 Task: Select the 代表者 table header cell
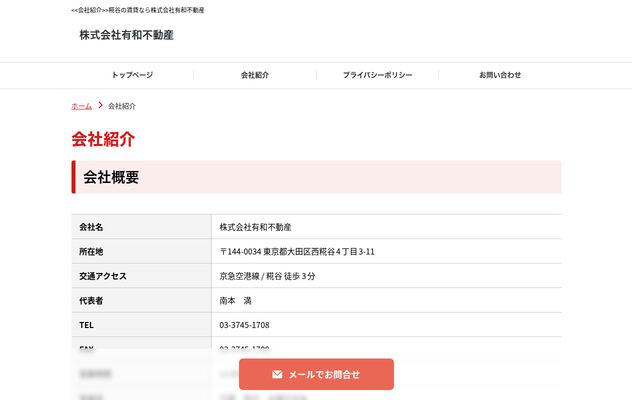point(142,300)
